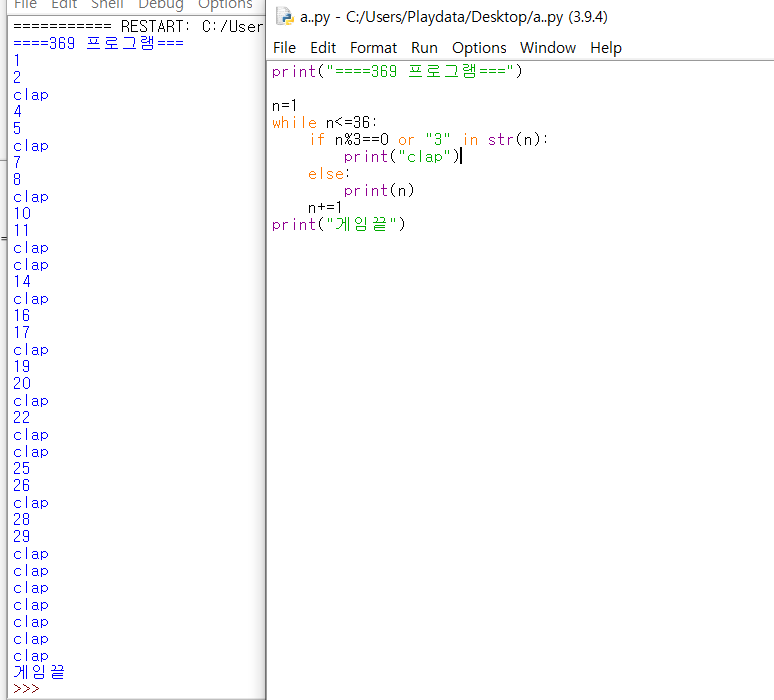
Task: Open the Format menu in a.py editor
Action: 373,48
